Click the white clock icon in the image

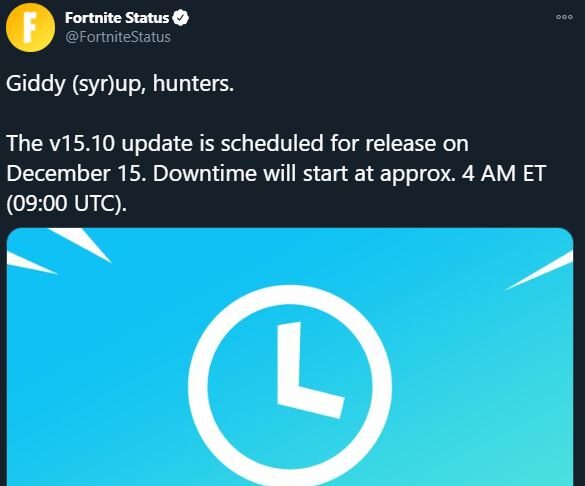click(290, 386)
